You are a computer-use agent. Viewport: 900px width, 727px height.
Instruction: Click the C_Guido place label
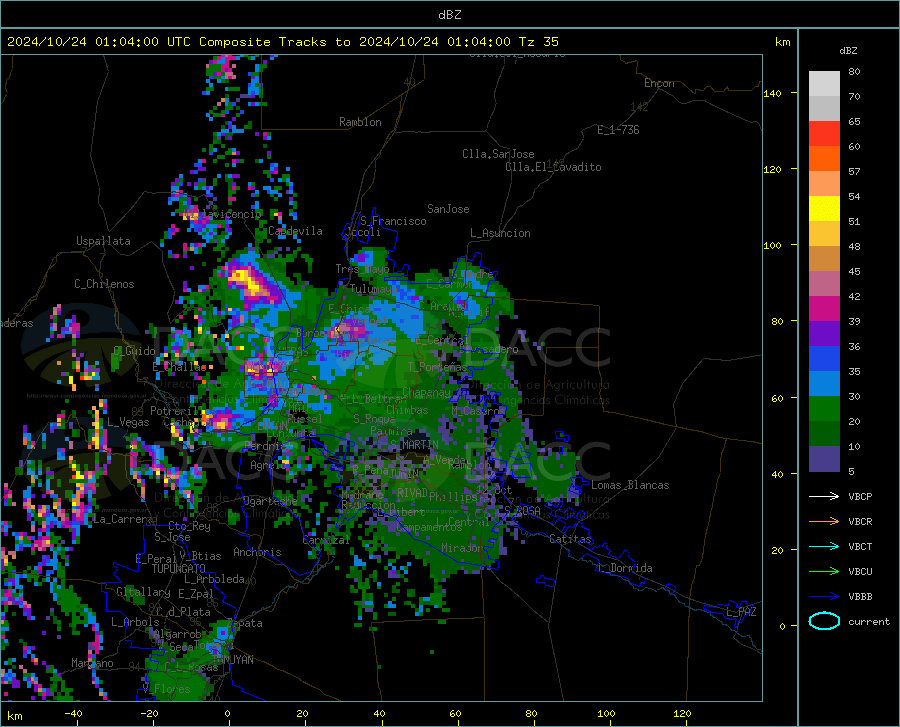[x=134, y=351]
